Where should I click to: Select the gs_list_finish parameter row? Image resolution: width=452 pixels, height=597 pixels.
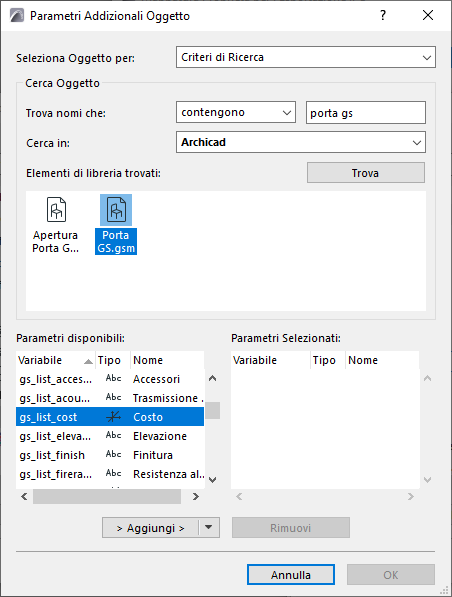tap(110, 455)
